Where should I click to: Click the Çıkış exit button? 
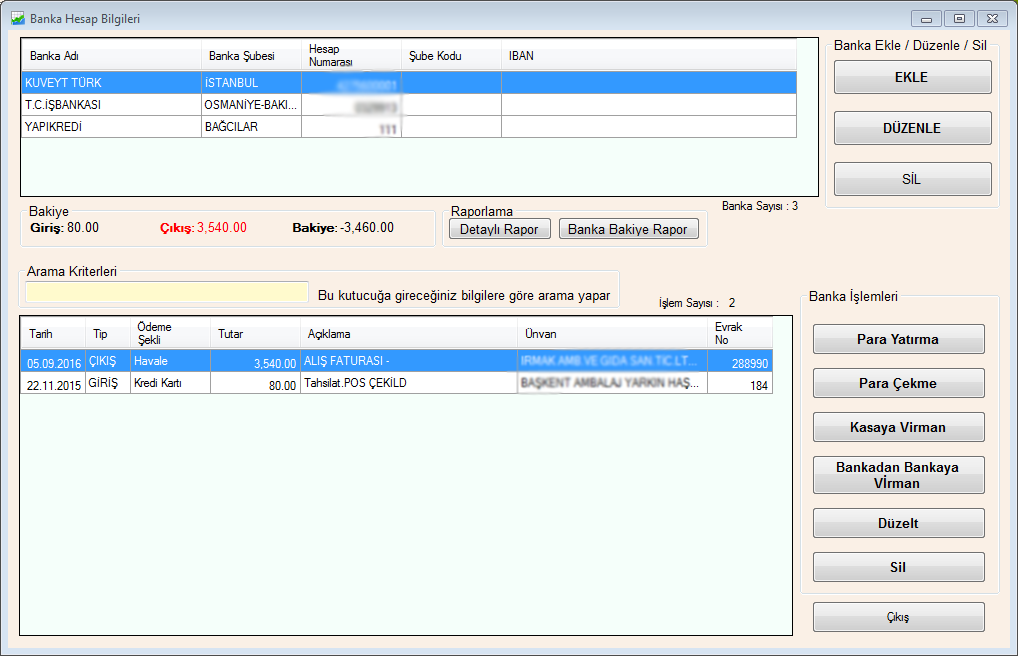pos(899,617)
